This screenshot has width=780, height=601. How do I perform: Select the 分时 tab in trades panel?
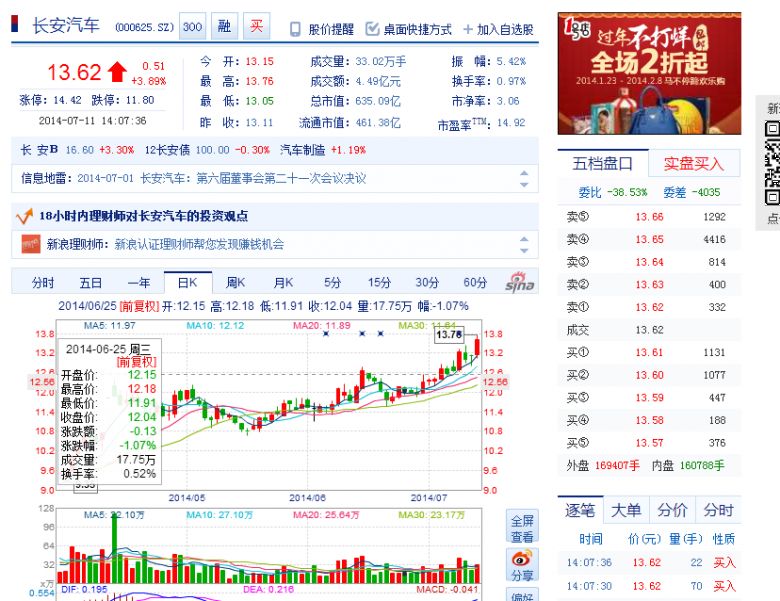[x=718, y=510]
